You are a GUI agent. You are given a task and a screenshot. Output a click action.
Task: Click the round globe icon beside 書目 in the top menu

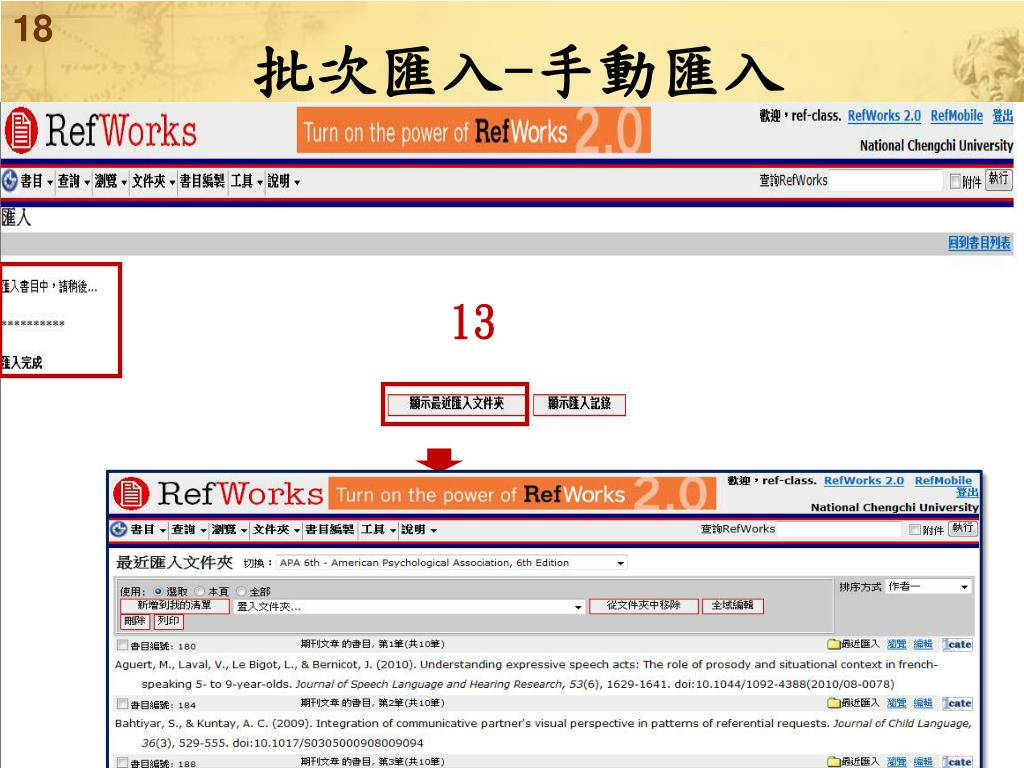pyautogui.click(x=9, y=180)
